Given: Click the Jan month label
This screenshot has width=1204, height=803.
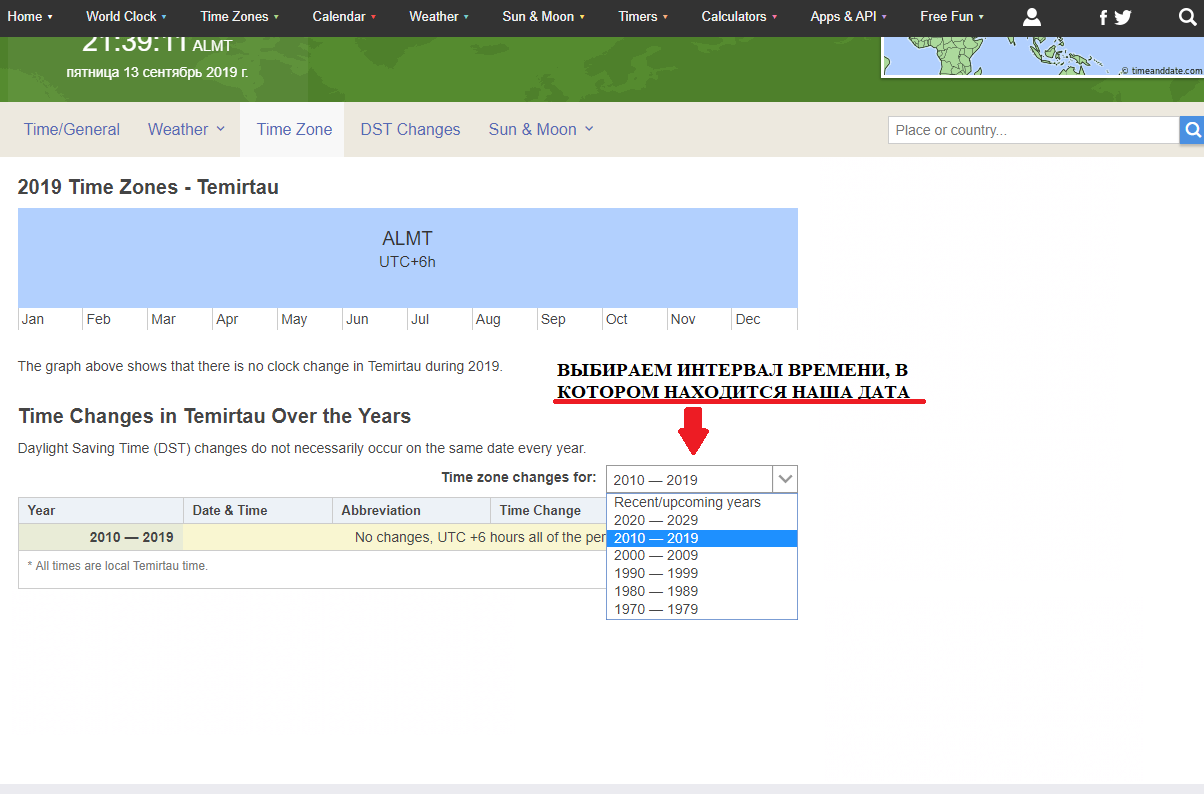Looking at the screenshot, I should [33, 319].
